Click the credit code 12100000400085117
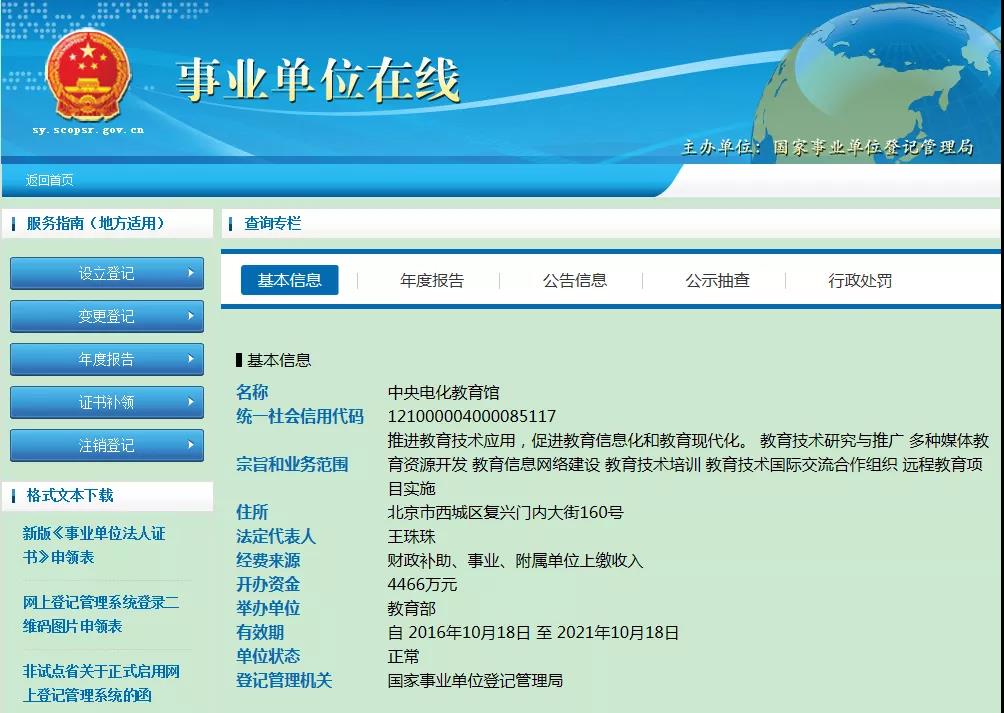The width and height of the screenshot is (1004, 713). tap(472, 417)
